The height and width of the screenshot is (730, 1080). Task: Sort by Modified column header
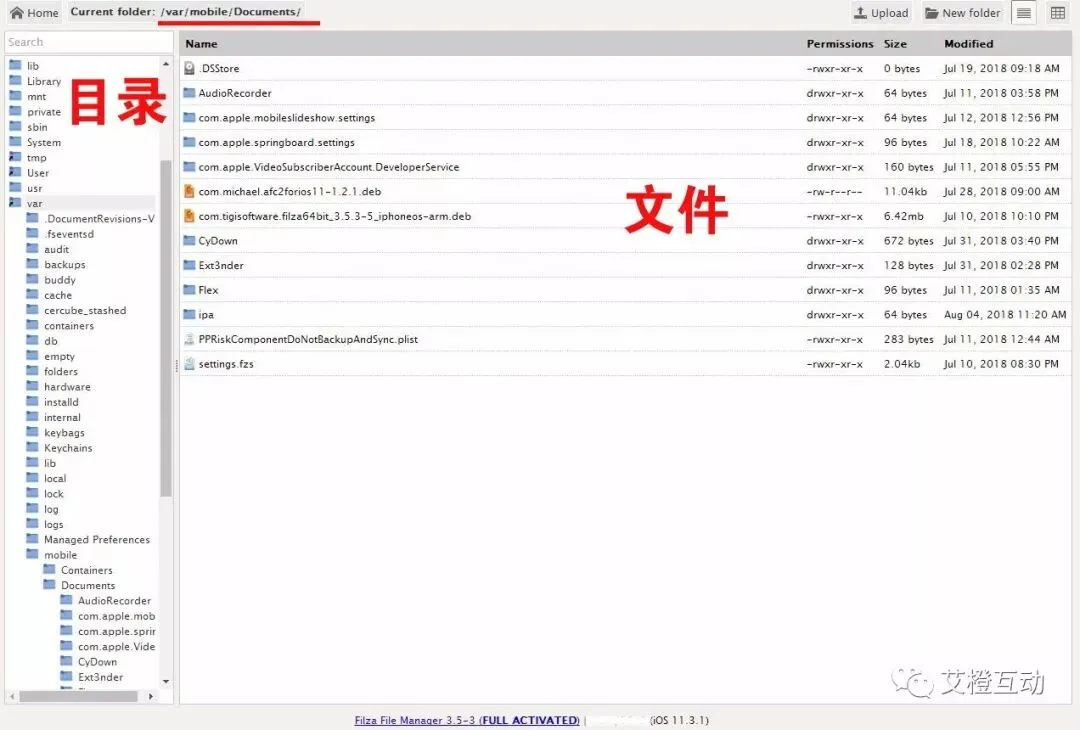point(968,43)
